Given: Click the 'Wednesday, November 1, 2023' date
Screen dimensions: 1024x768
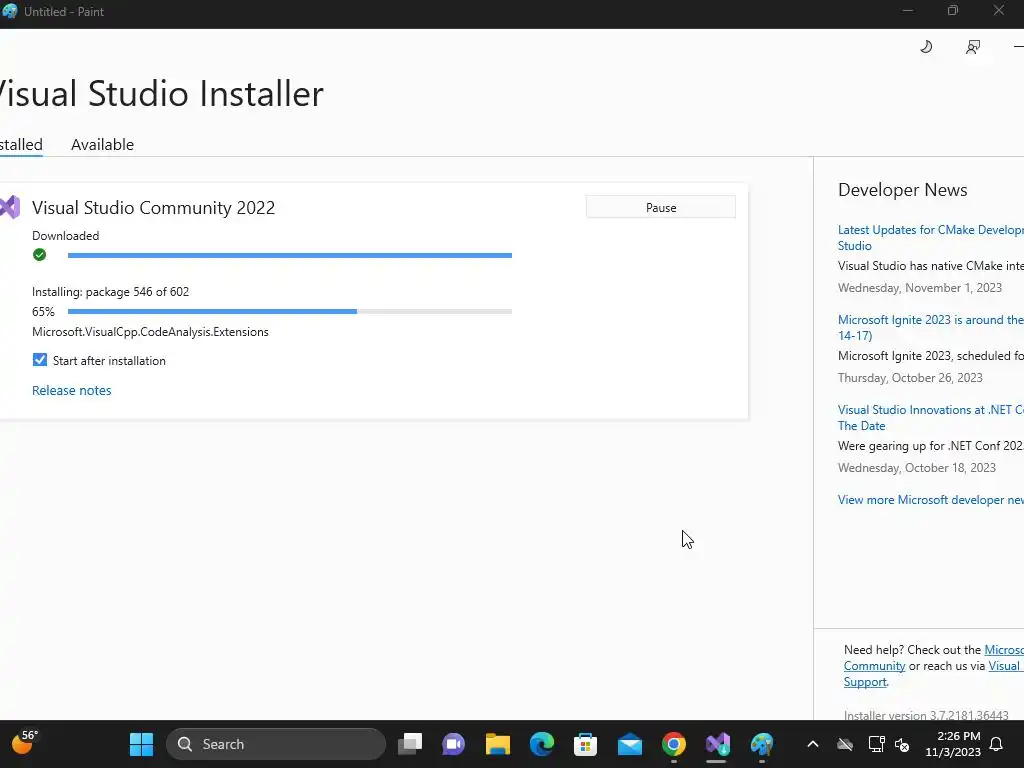Looking at the screenshot, I should click(920, 288).
